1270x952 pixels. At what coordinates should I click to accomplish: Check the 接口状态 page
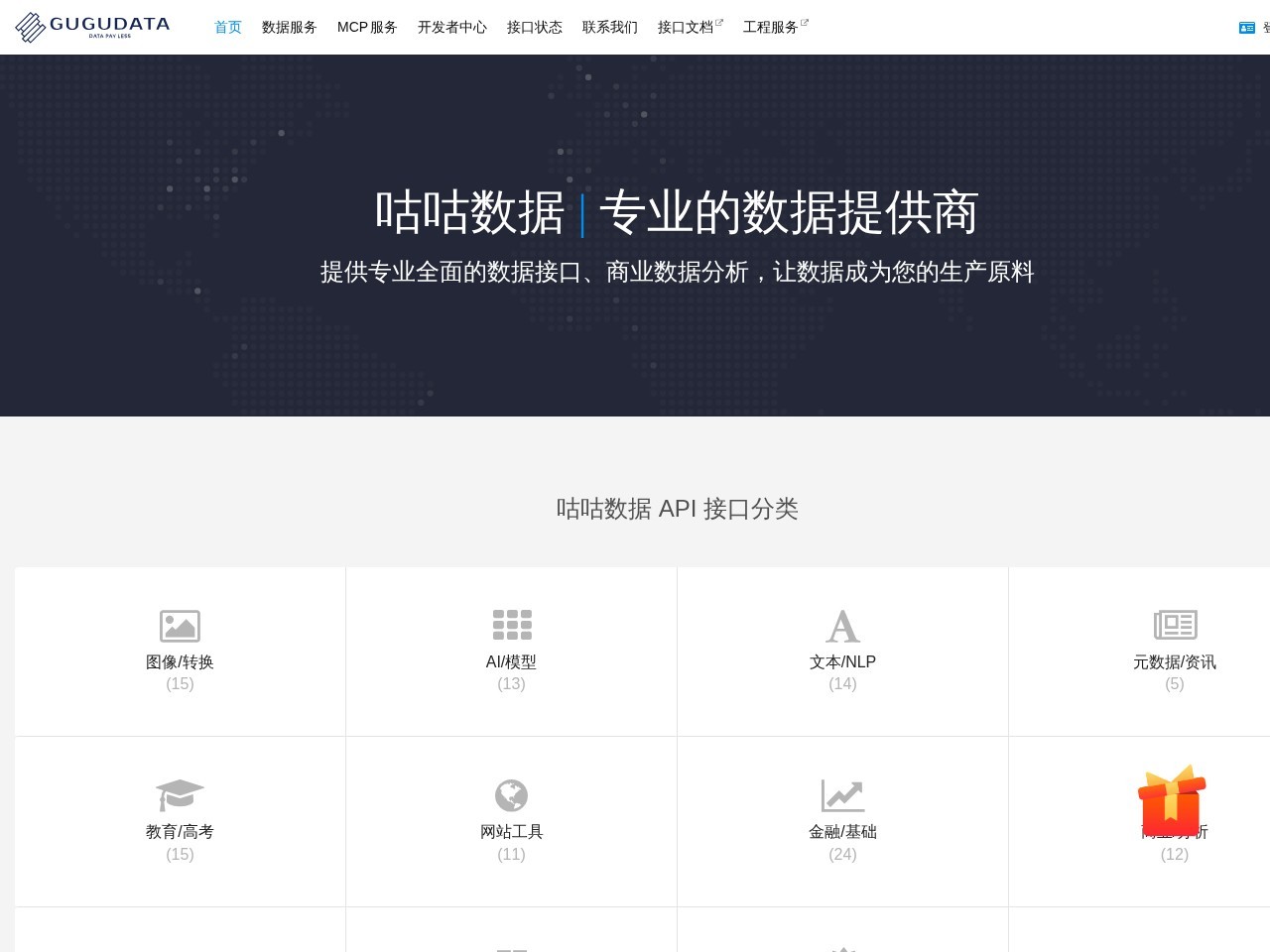(534, 28)
